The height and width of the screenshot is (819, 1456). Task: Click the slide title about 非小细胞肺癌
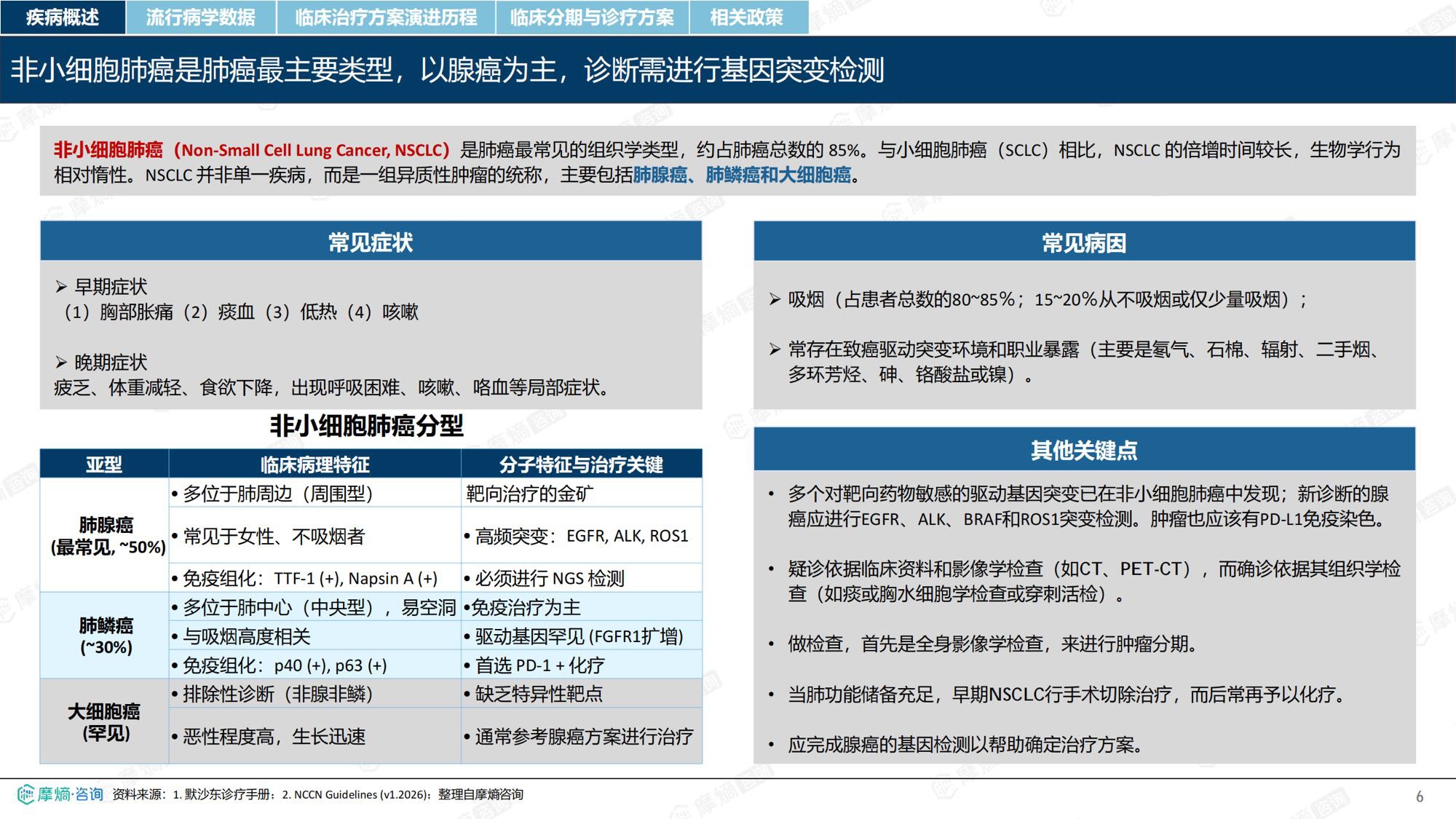pos(447,70)
